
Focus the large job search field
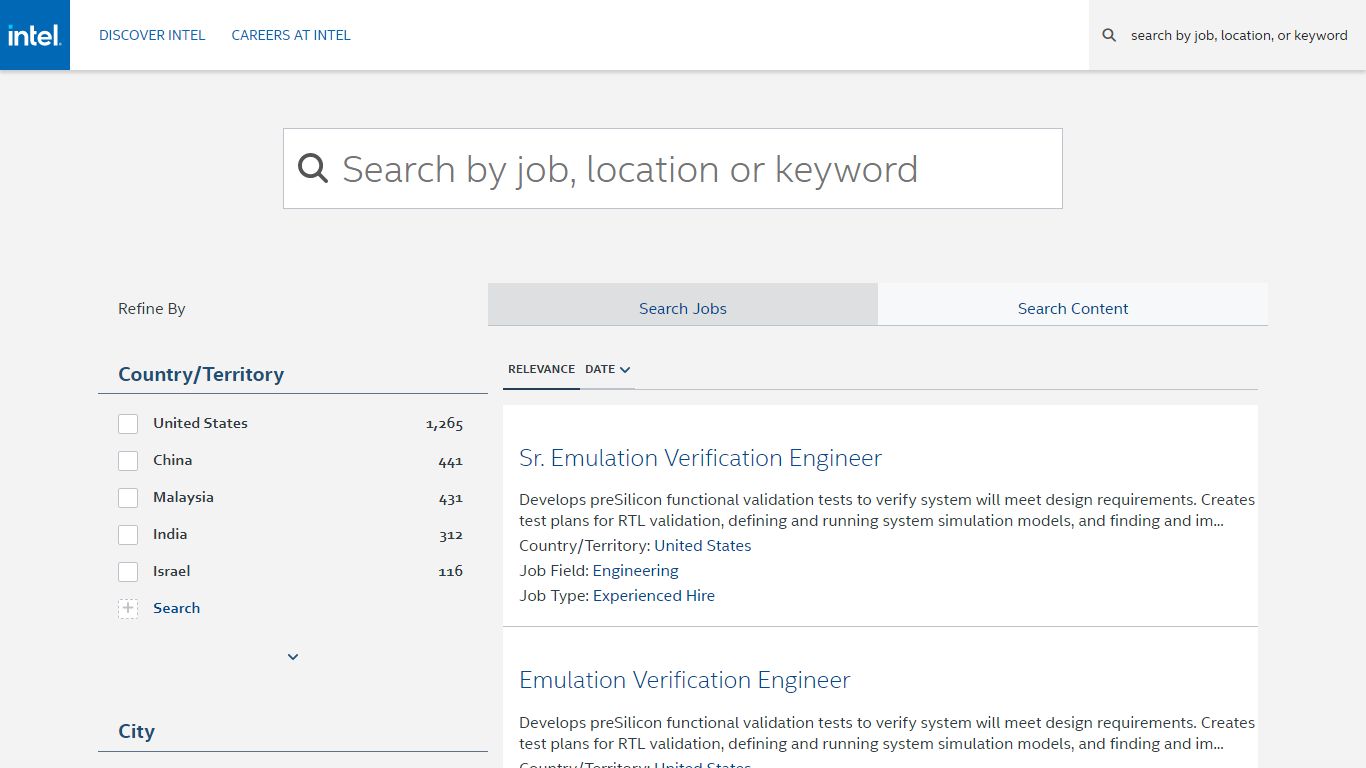point(672,168)
